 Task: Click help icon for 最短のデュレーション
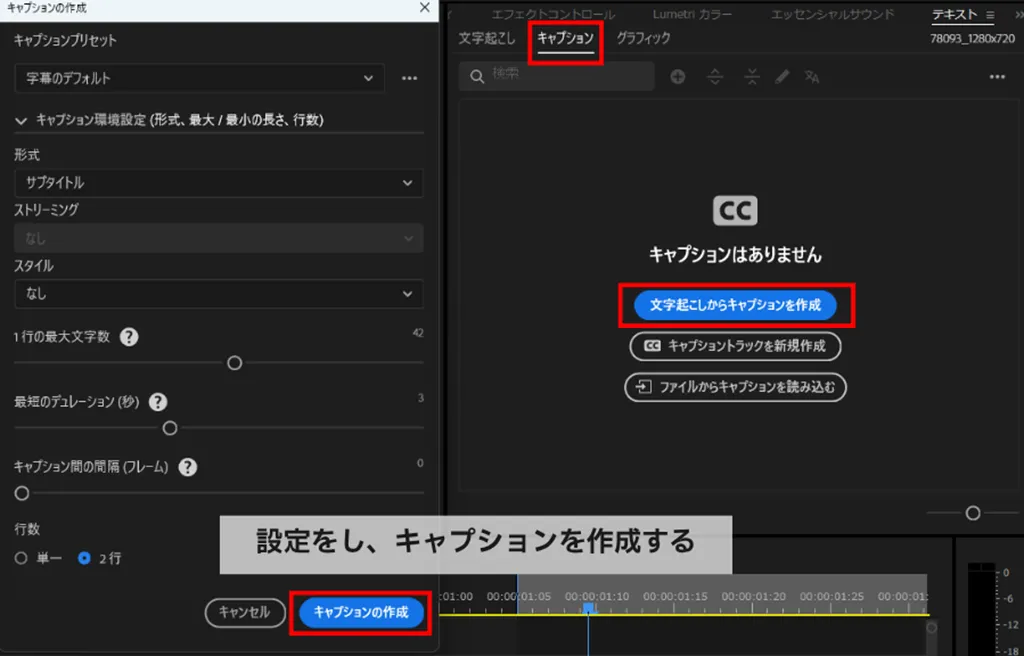coord(158,402)
